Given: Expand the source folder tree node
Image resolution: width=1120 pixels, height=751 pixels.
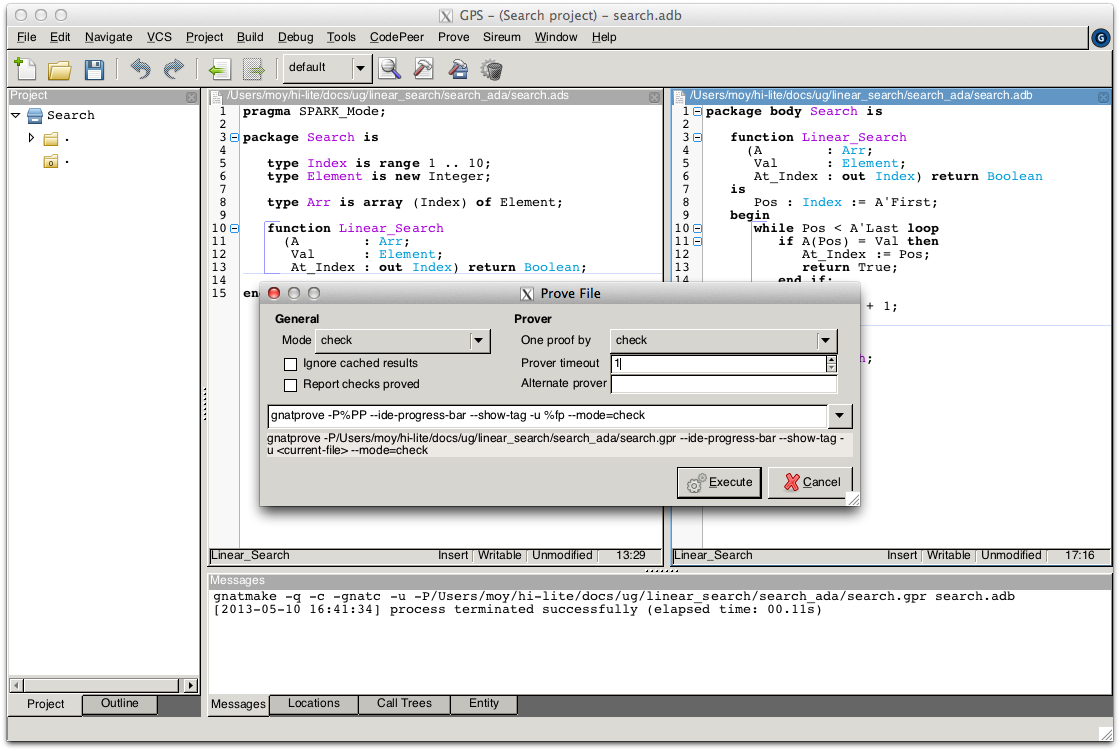Looking at the screenshot, I should point(31,137).
